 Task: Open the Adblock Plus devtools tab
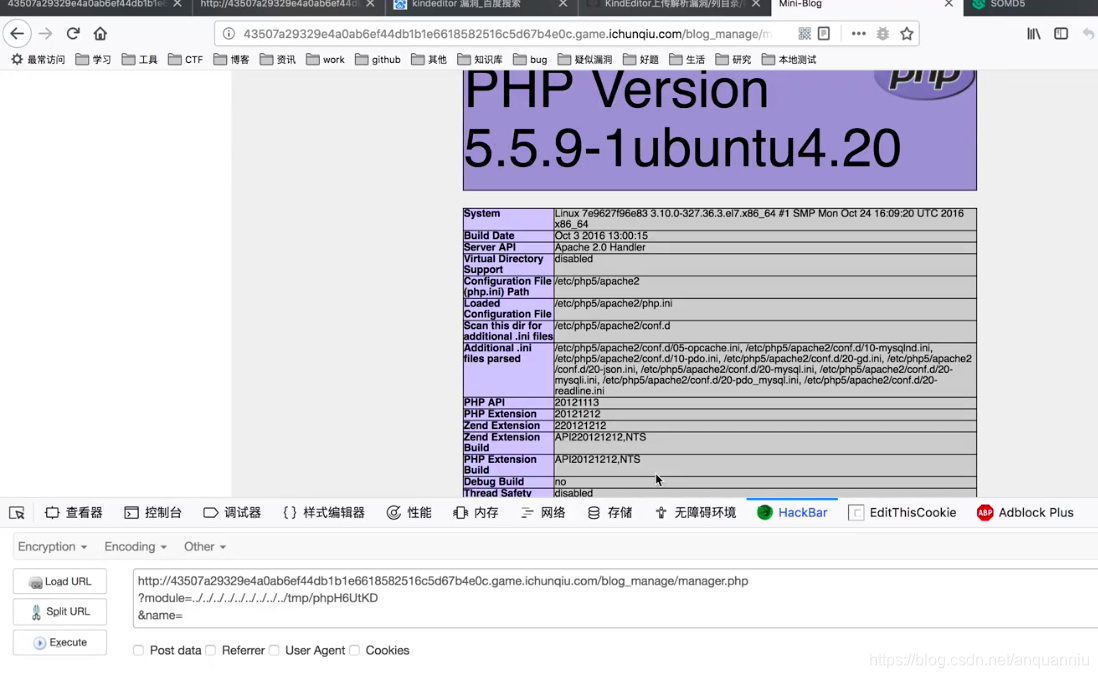(1025, 513)
